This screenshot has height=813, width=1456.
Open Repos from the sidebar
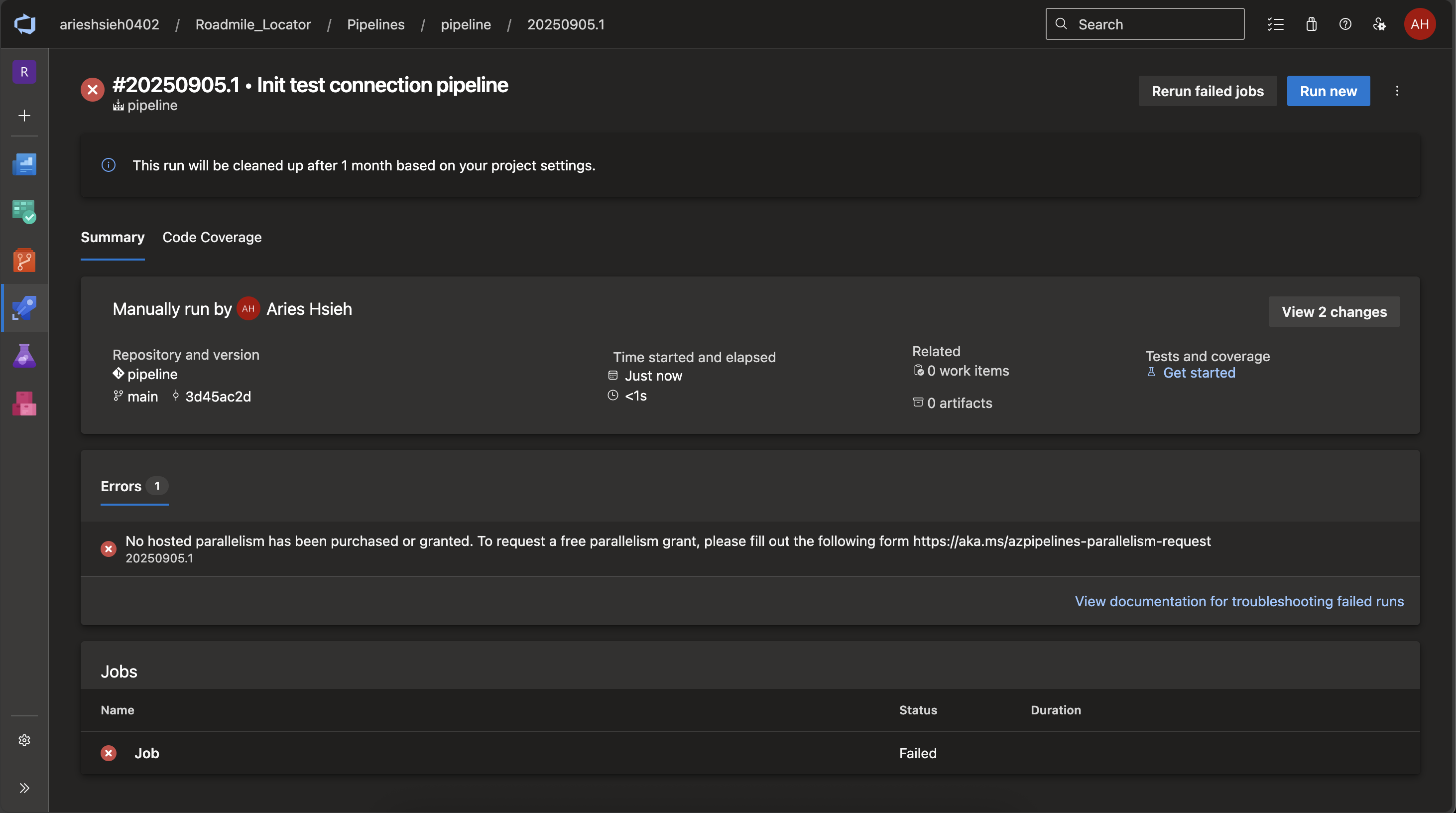click(x=24, y=260)
